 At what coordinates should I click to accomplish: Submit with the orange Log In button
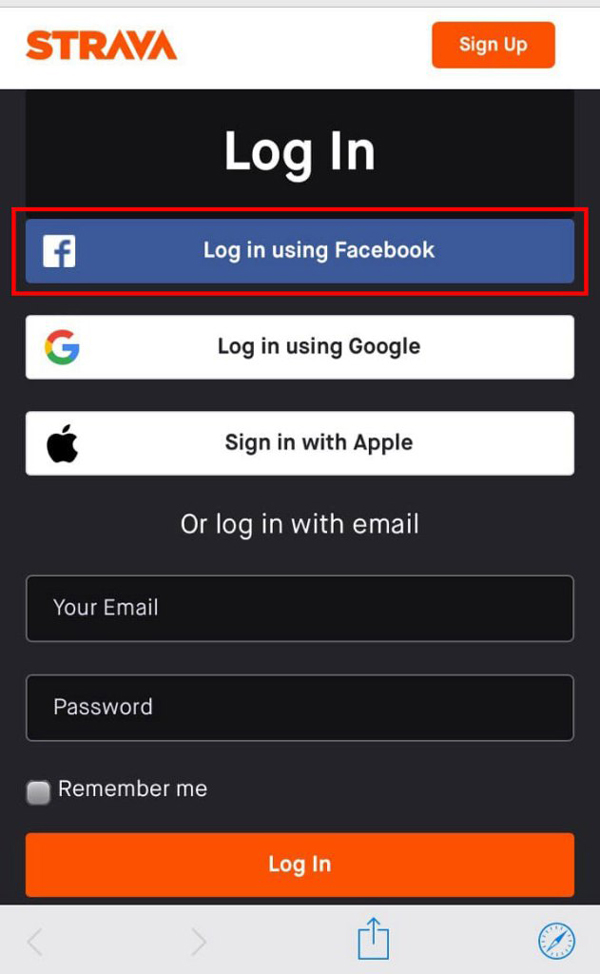[299, 865]
